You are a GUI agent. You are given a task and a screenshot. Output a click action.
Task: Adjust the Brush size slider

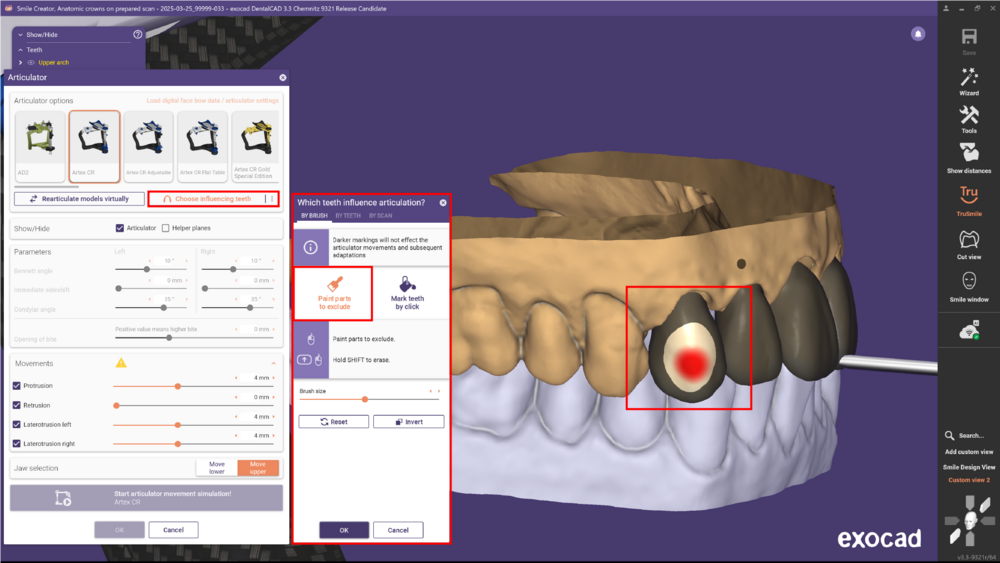pyautogui.click(x=365, y=399)
